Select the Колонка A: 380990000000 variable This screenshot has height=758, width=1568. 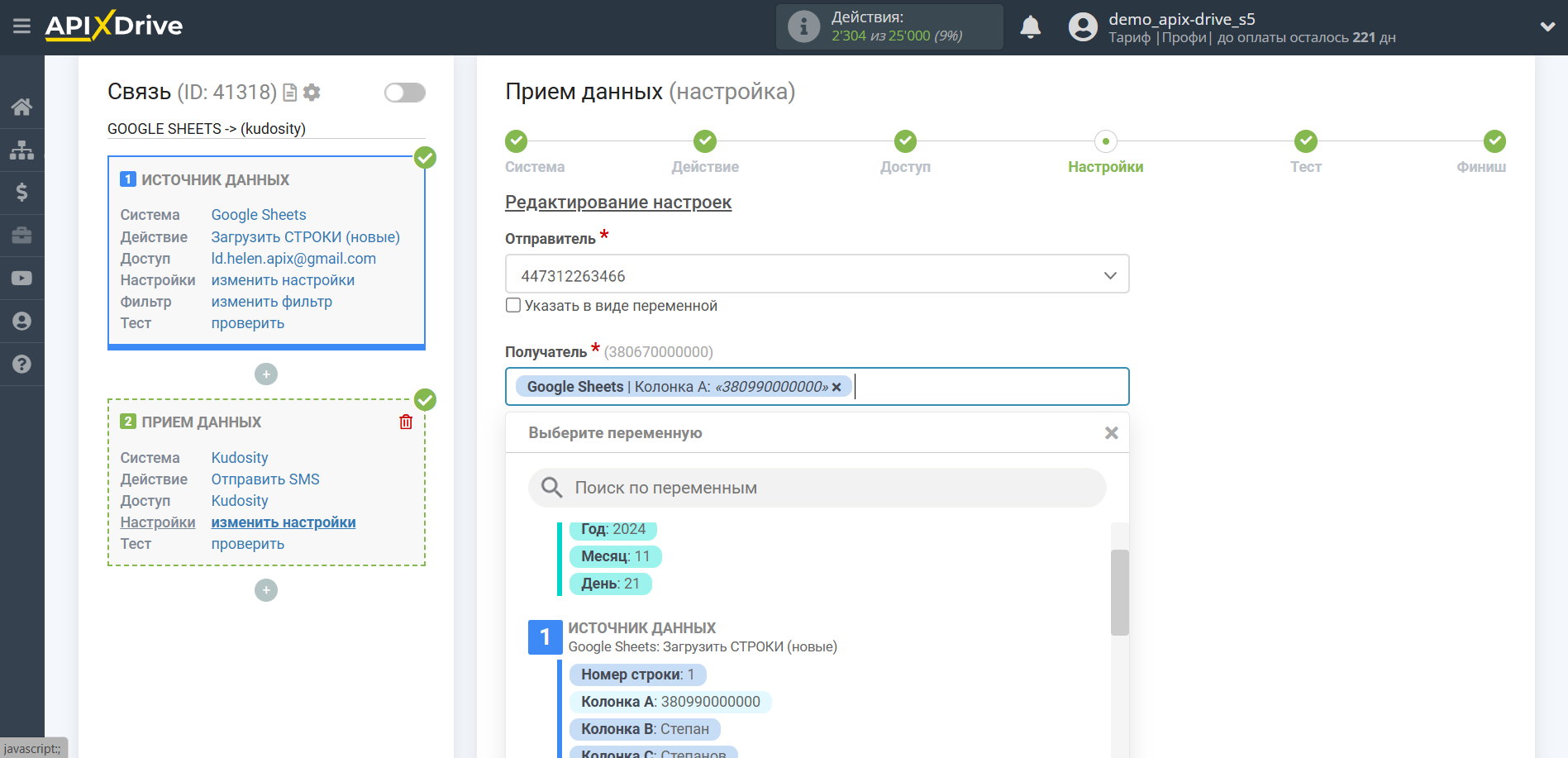point(670,702)
